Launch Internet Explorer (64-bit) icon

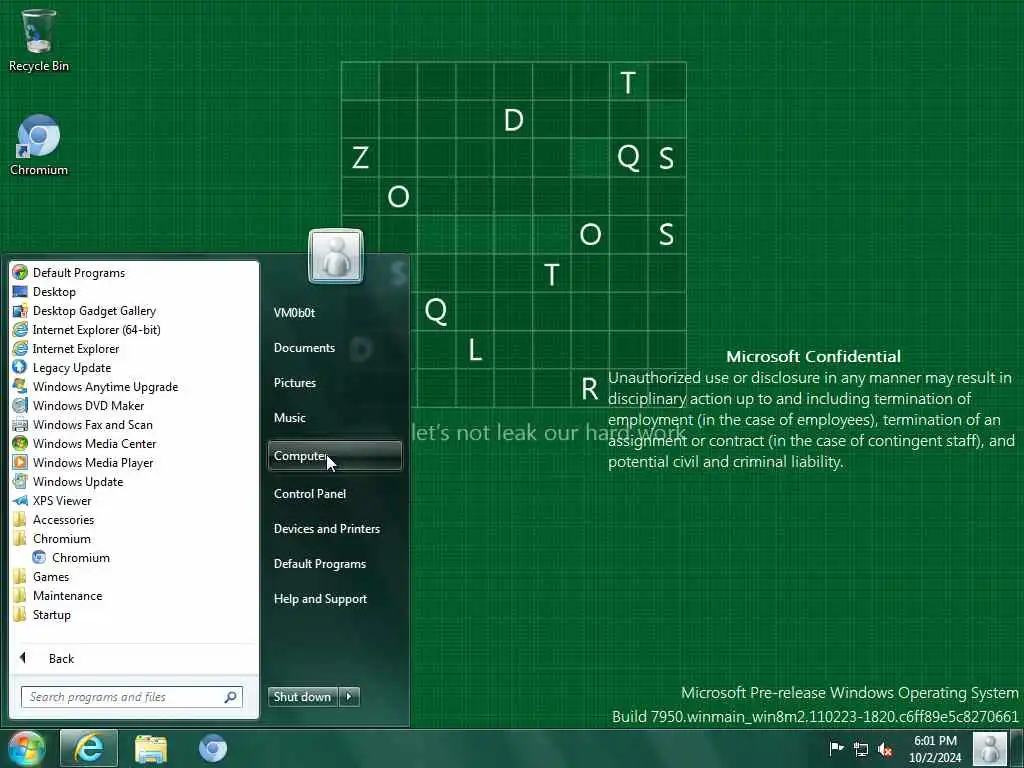20,329
